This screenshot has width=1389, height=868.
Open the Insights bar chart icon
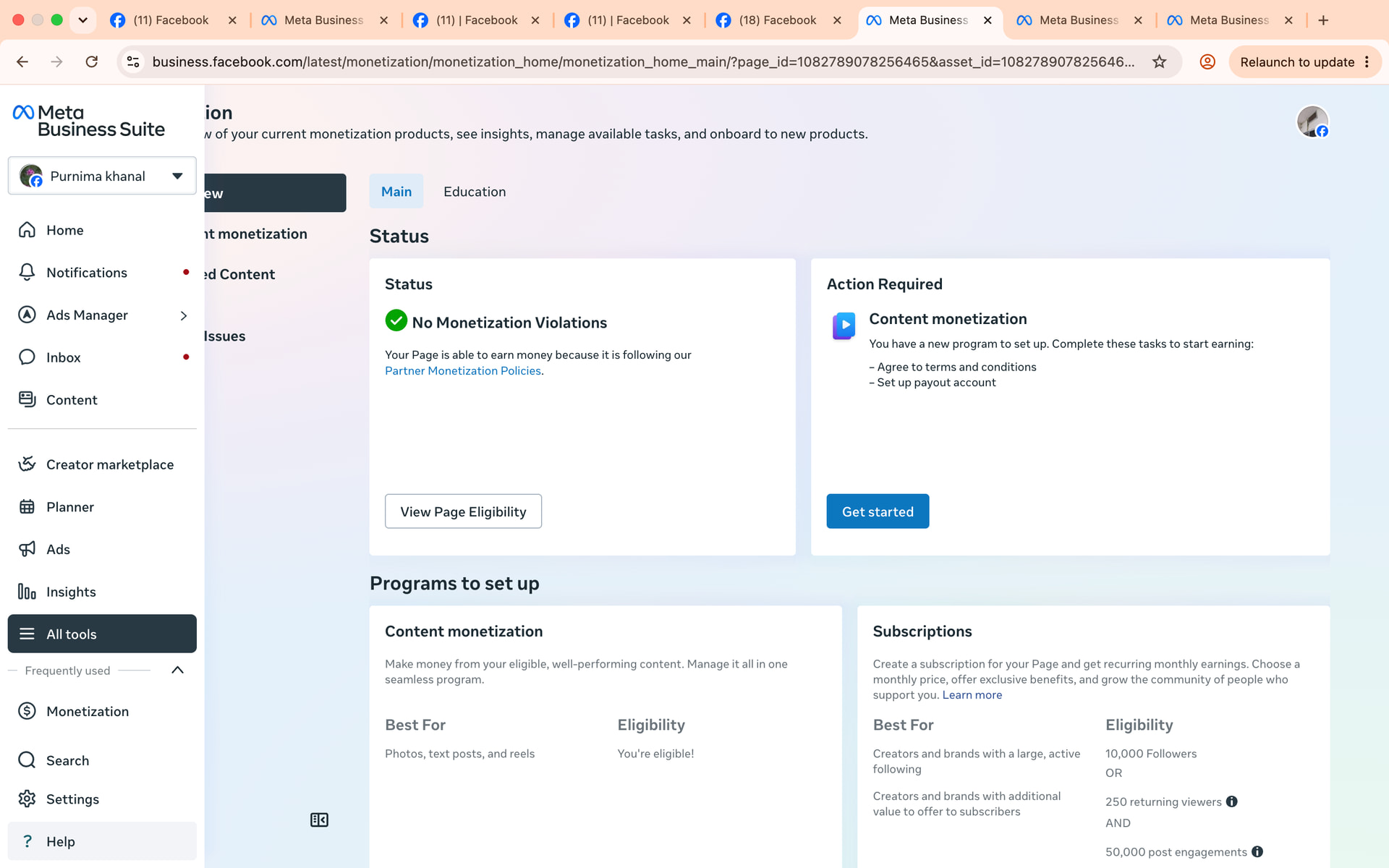click(27, 592)
